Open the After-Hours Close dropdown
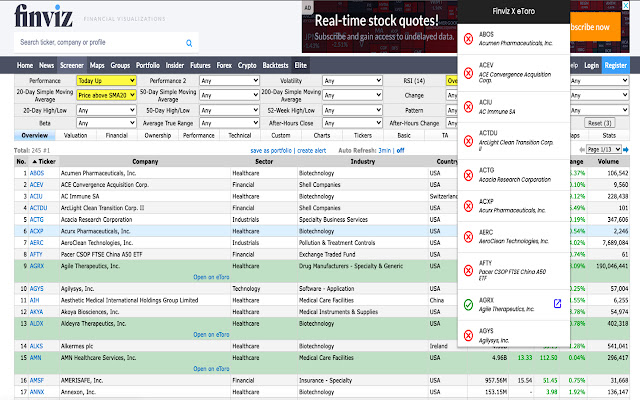This screenshot has width=640, height=400. (x=352, y=123)
